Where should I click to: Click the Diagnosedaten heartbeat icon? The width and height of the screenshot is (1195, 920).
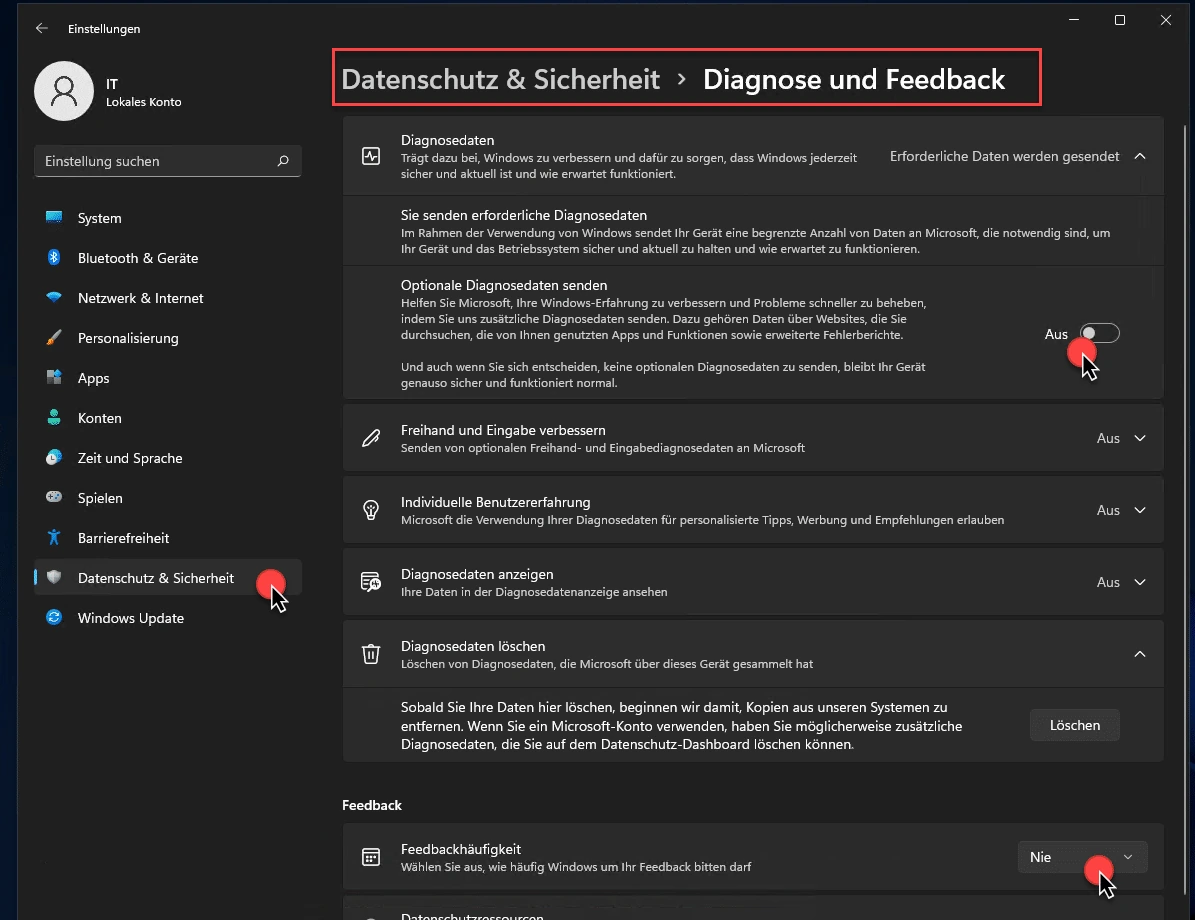click(371, 156)
